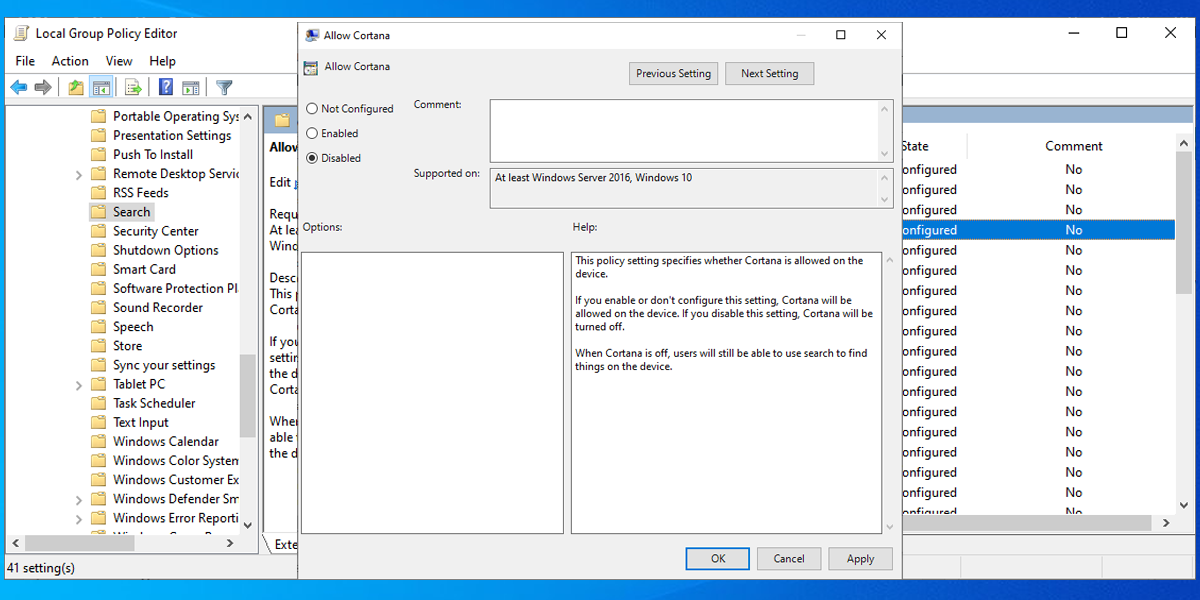The width and height of the screenshot is (1200, 600).
Task: Expand the Remote Desktop Services tree node
Action: coord(79,175)
